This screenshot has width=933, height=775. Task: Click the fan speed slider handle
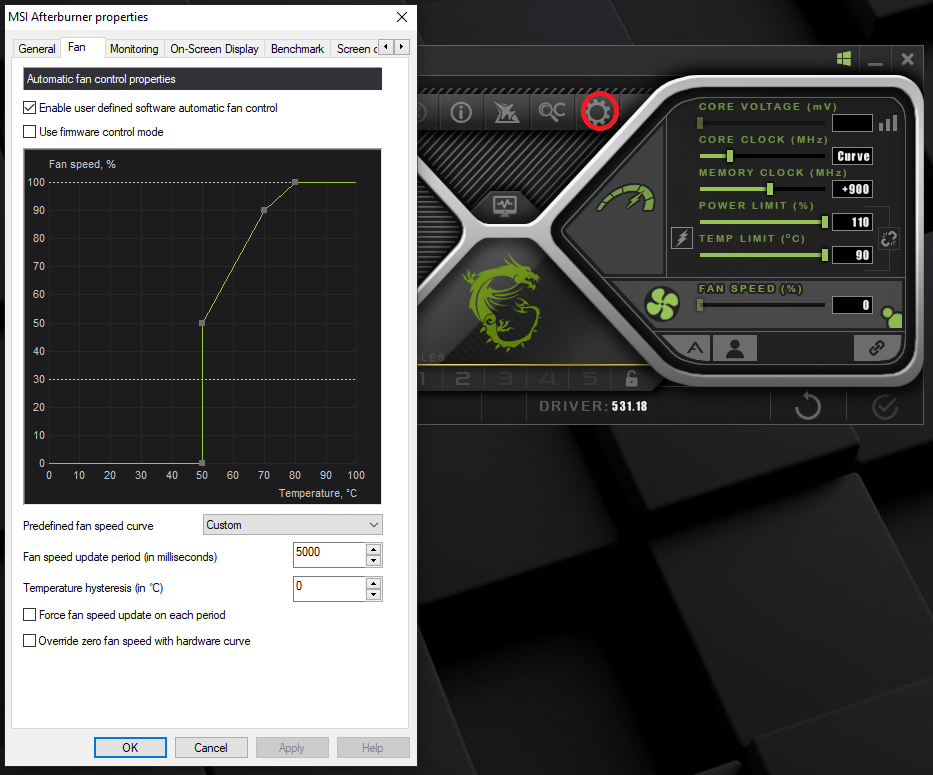tap(700, 305)
